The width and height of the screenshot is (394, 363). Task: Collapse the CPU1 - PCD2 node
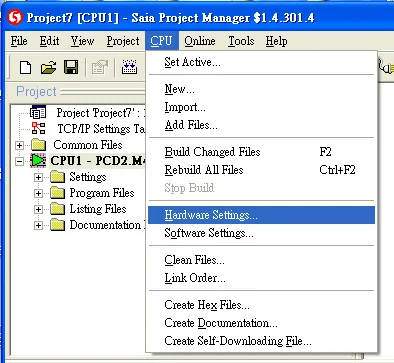(19, 161)
